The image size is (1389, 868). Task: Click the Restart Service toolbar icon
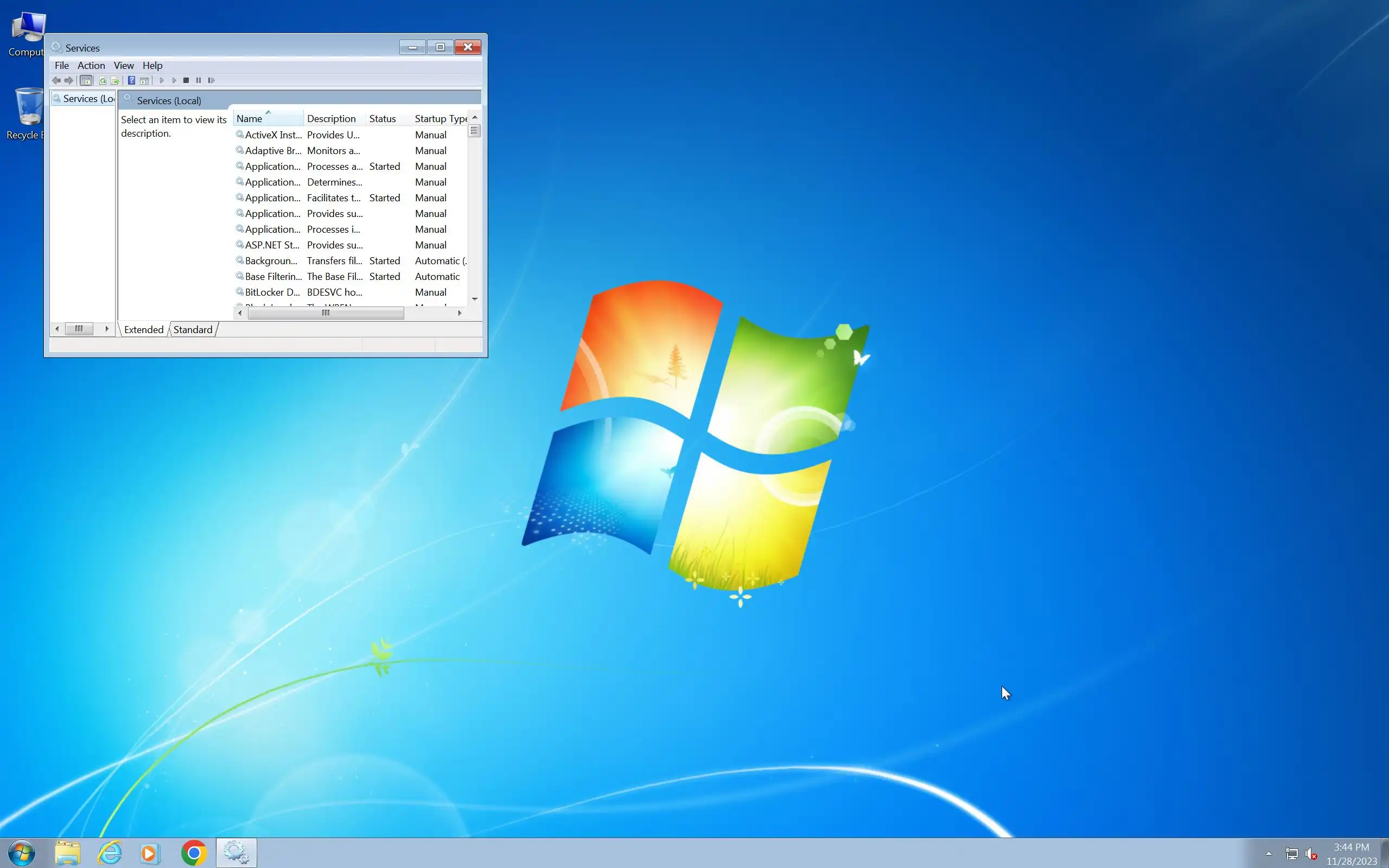[x=211, y=80]
